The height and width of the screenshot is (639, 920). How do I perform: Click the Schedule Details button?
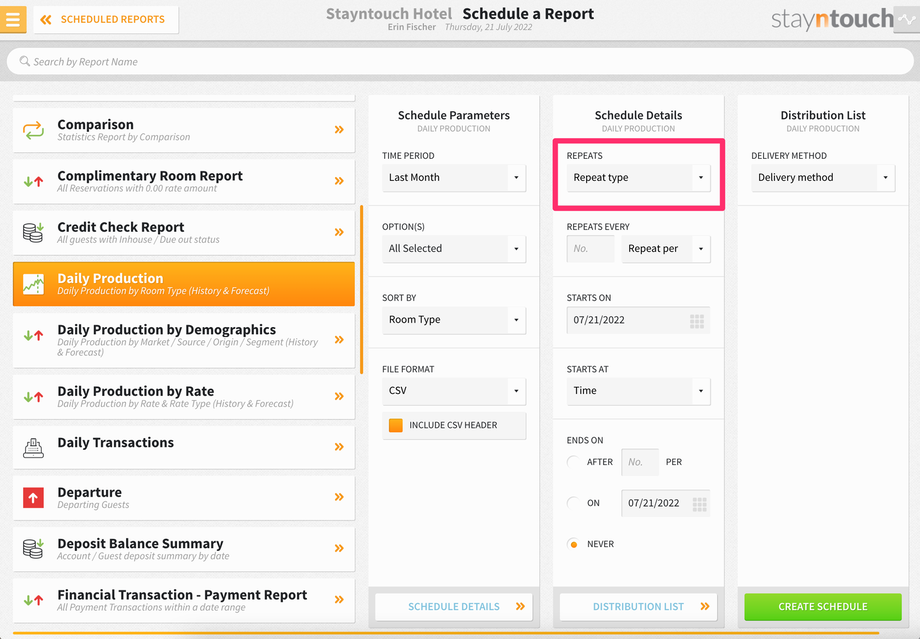pyautogui.click(x=454, y=607)
